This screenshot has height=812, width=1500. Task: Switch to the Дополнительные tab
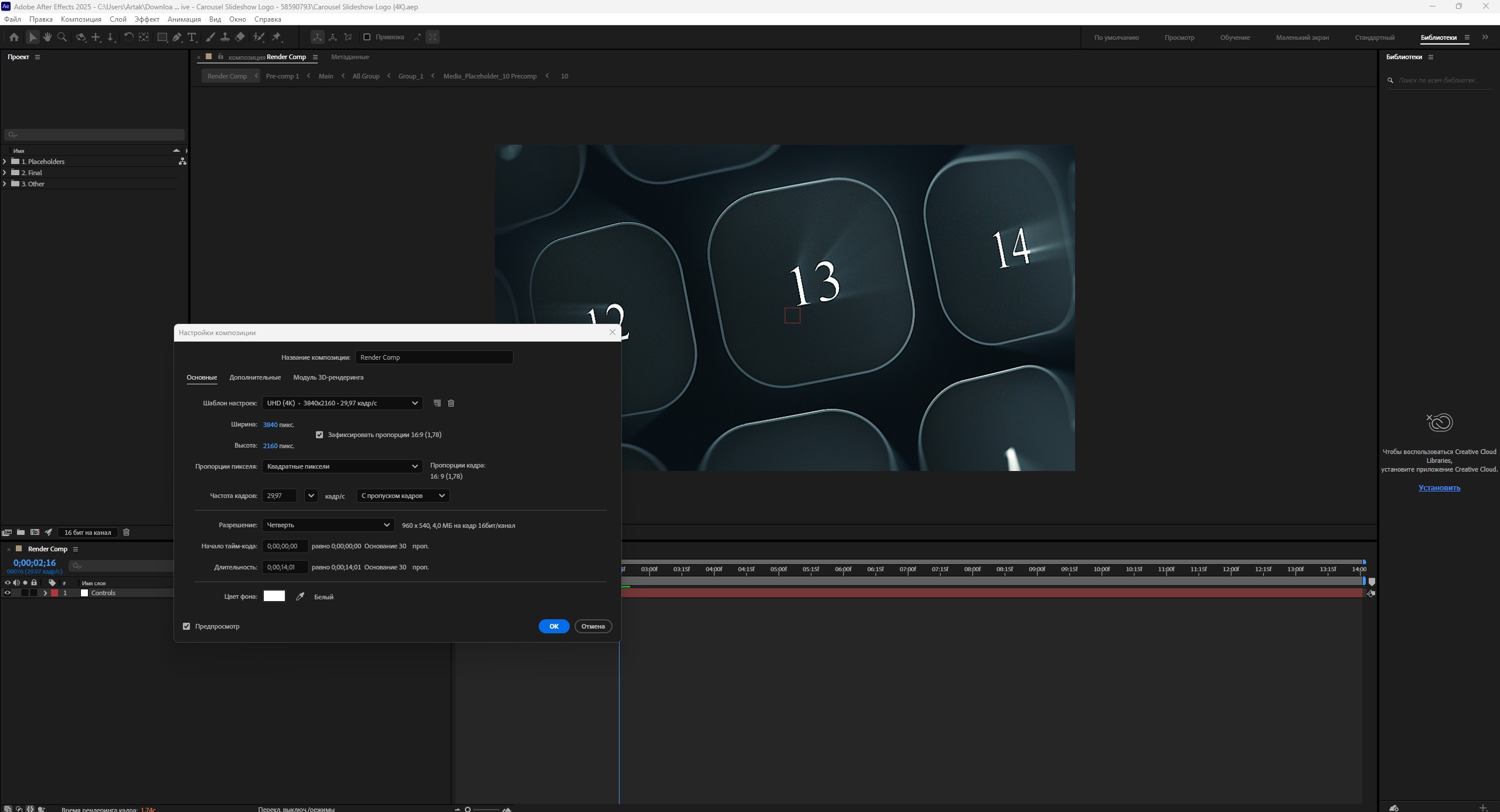tap(255, 377)
